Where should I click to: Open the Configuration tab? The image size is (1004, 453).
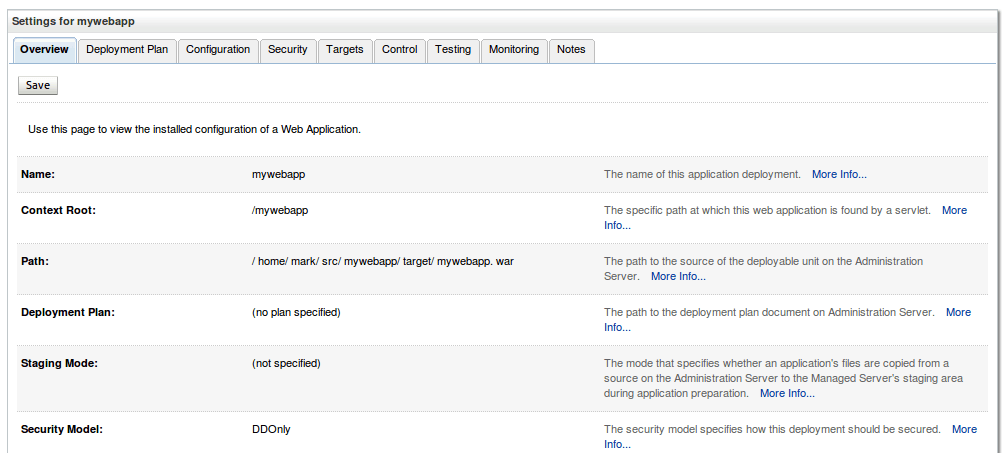(x=218, y=50)
